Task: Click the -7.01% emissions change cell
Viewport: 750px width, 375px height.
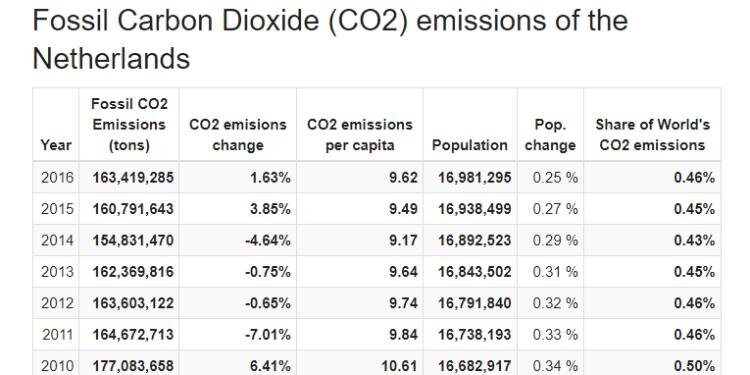Action: (x=268, y=334)
